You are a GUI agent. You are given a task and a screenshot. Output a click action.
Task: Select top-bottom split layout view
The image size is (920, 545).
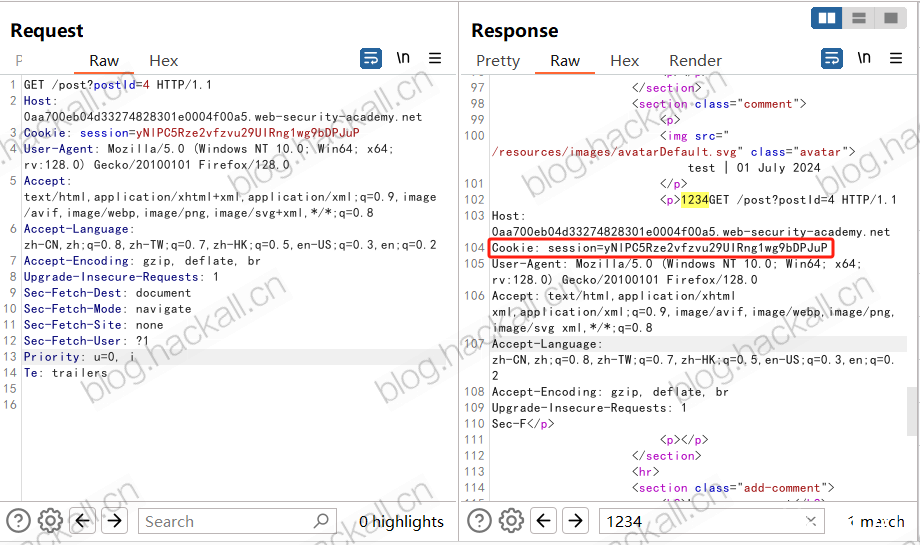(859, 18)
